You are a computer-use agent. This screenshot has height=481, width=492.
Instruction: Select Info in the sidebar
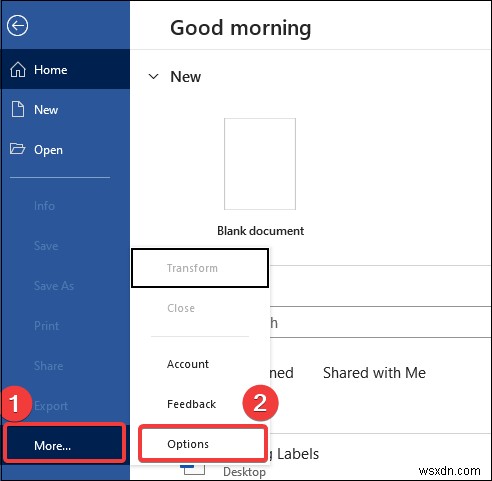pyautogui.click(x=65, y=206)
